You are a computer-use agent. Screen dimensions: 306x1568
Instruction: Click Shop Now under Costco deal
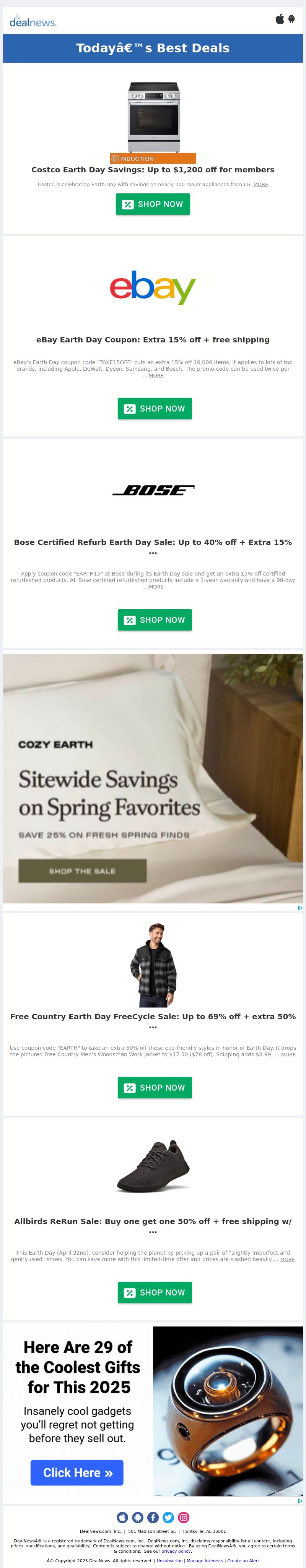pyautogui.click(x=153, y=204)
